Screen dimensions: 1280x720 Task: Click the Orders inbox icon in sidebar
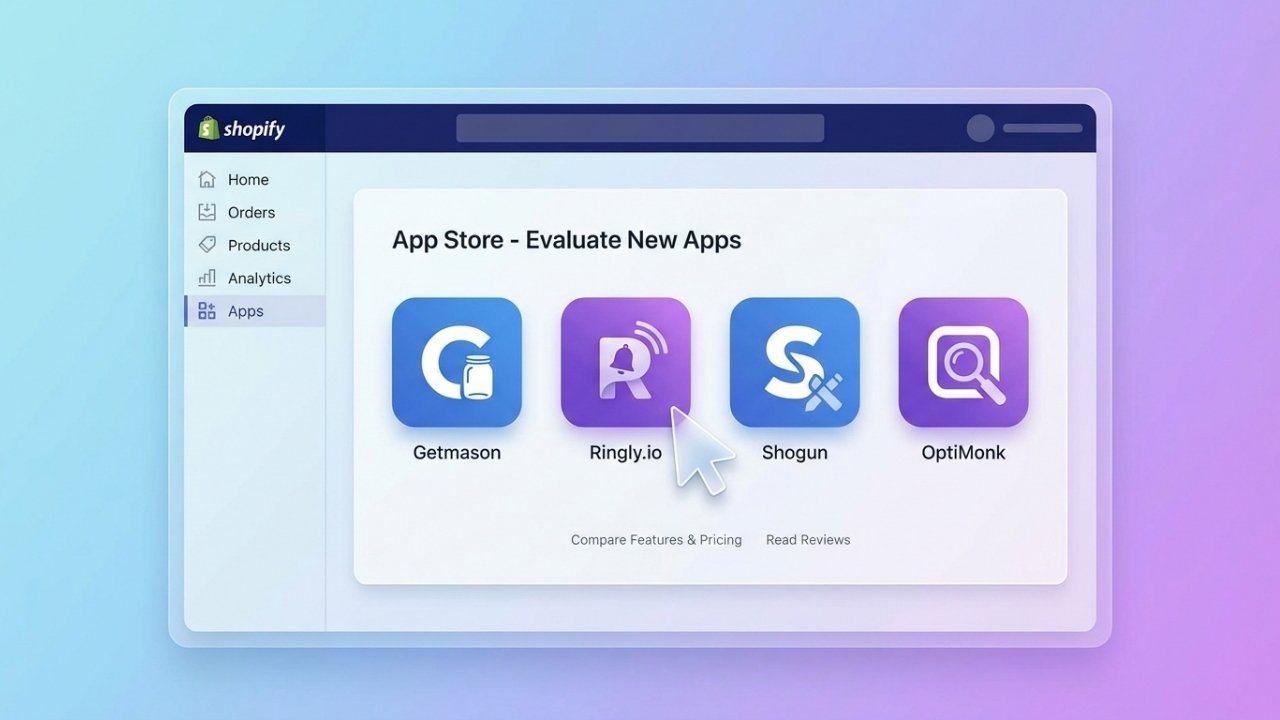[207, 212]
